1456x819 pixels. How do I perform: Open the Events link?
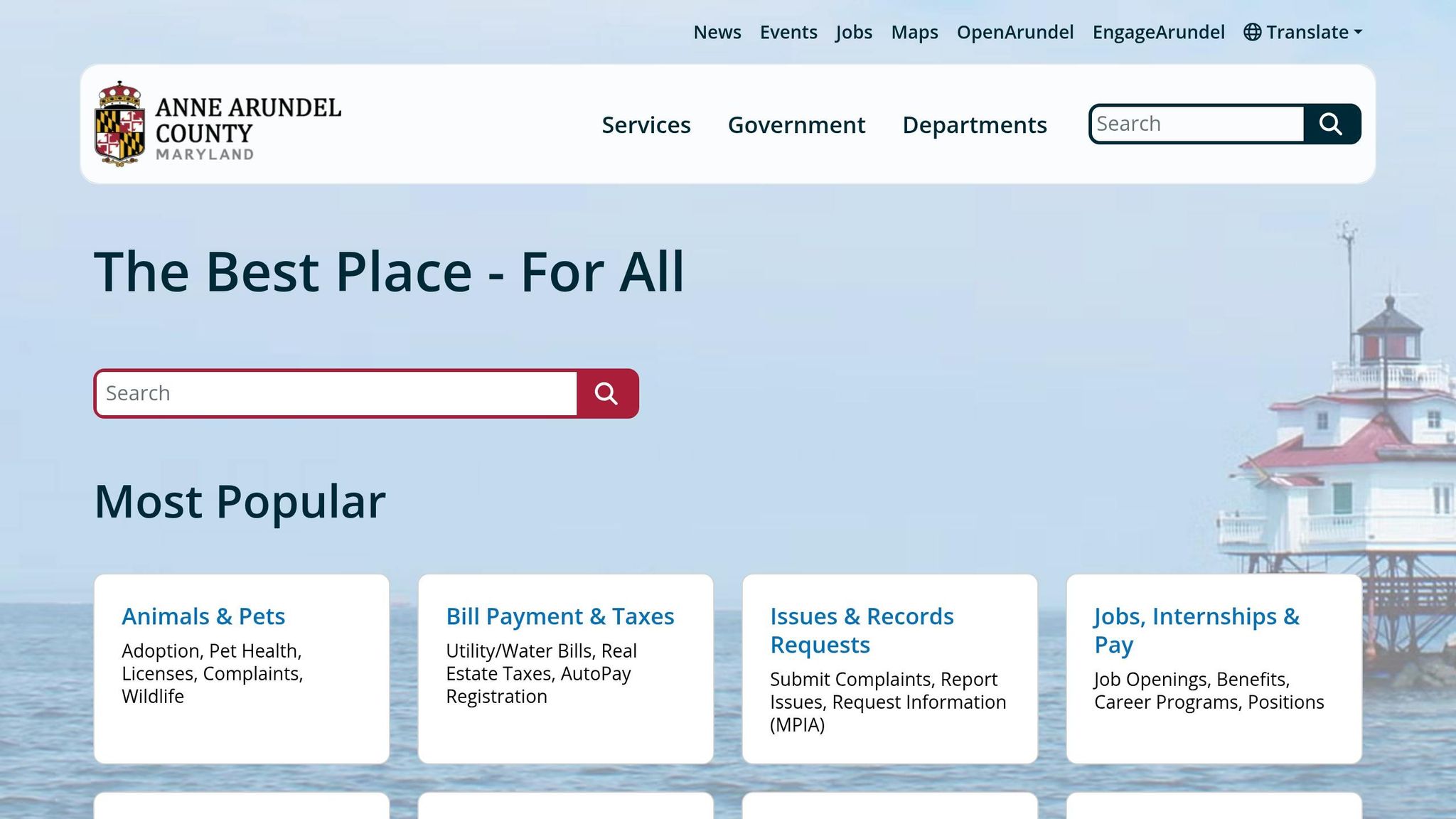click(788, 32)
